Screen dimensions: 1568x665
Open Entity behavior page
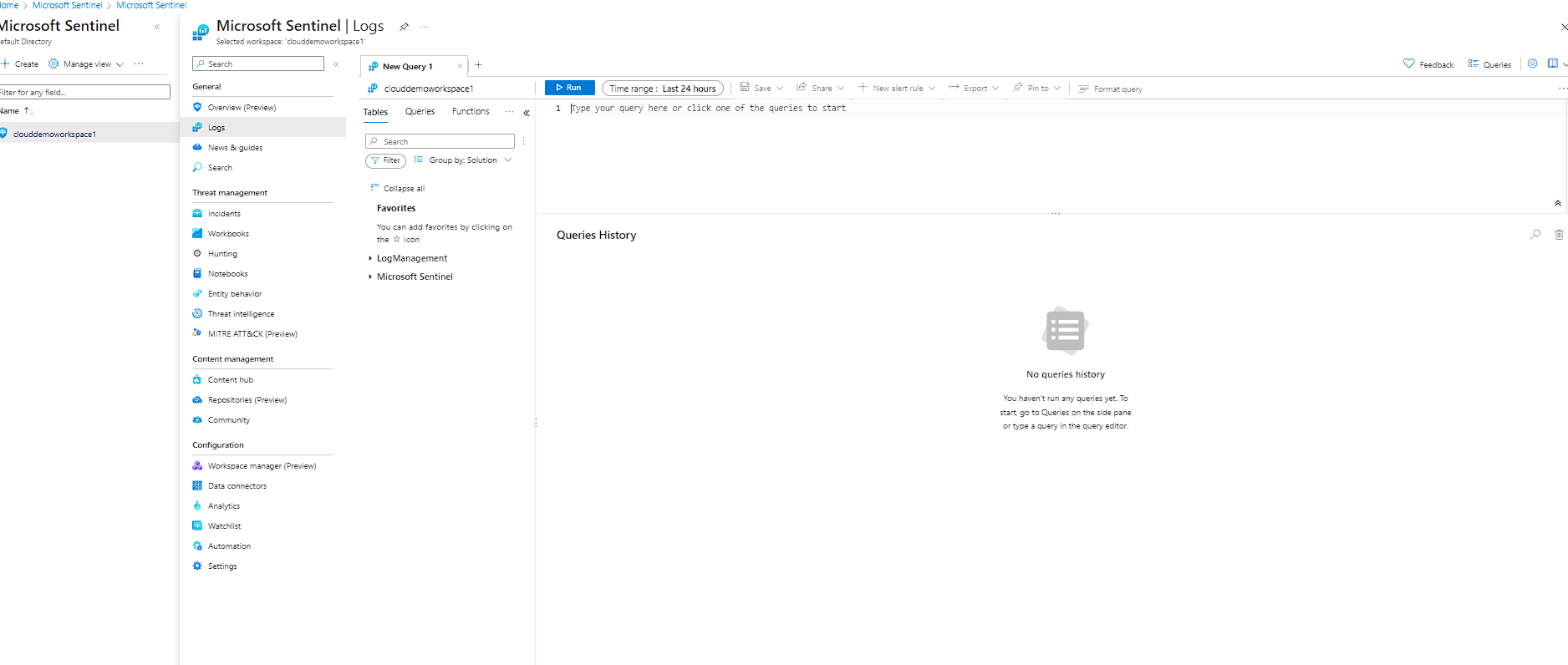(x=235, y=293)
